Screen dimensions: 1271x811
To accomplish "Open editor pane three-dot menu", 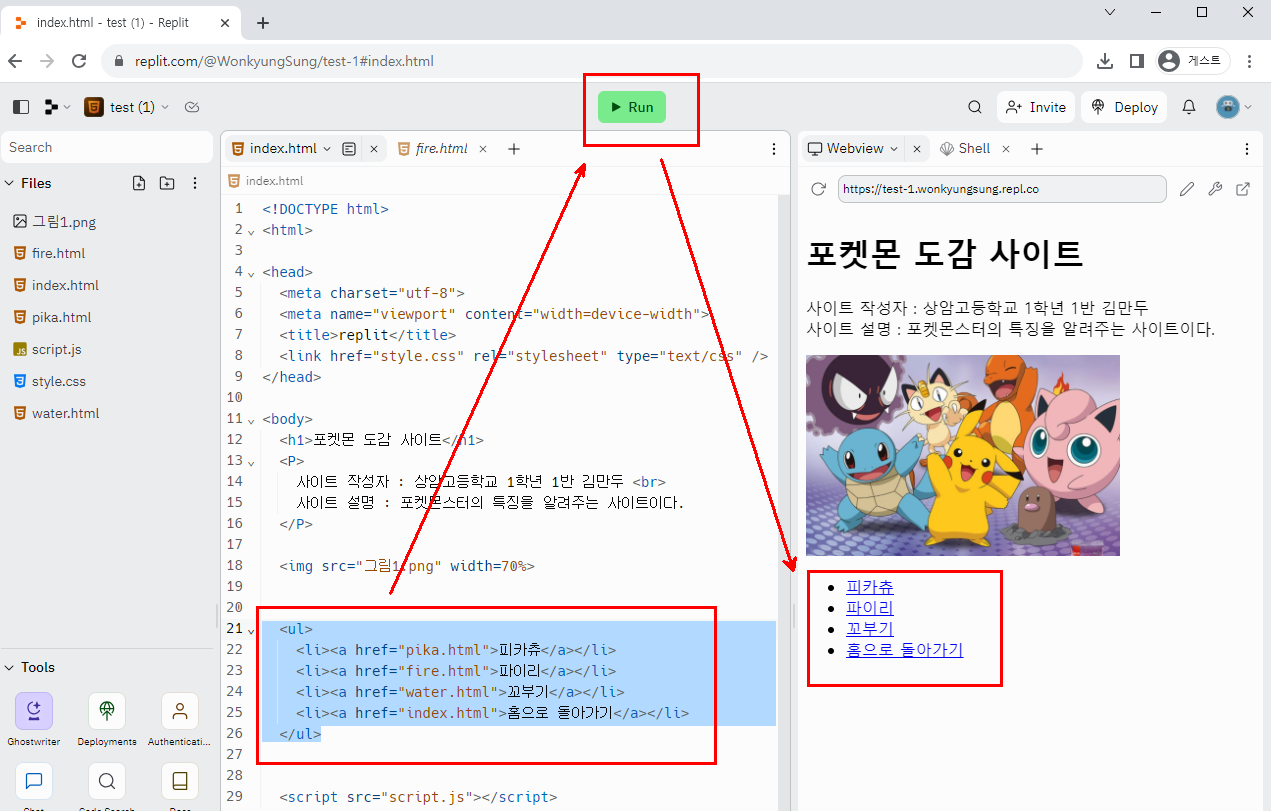I will click(x=773, y=148).
